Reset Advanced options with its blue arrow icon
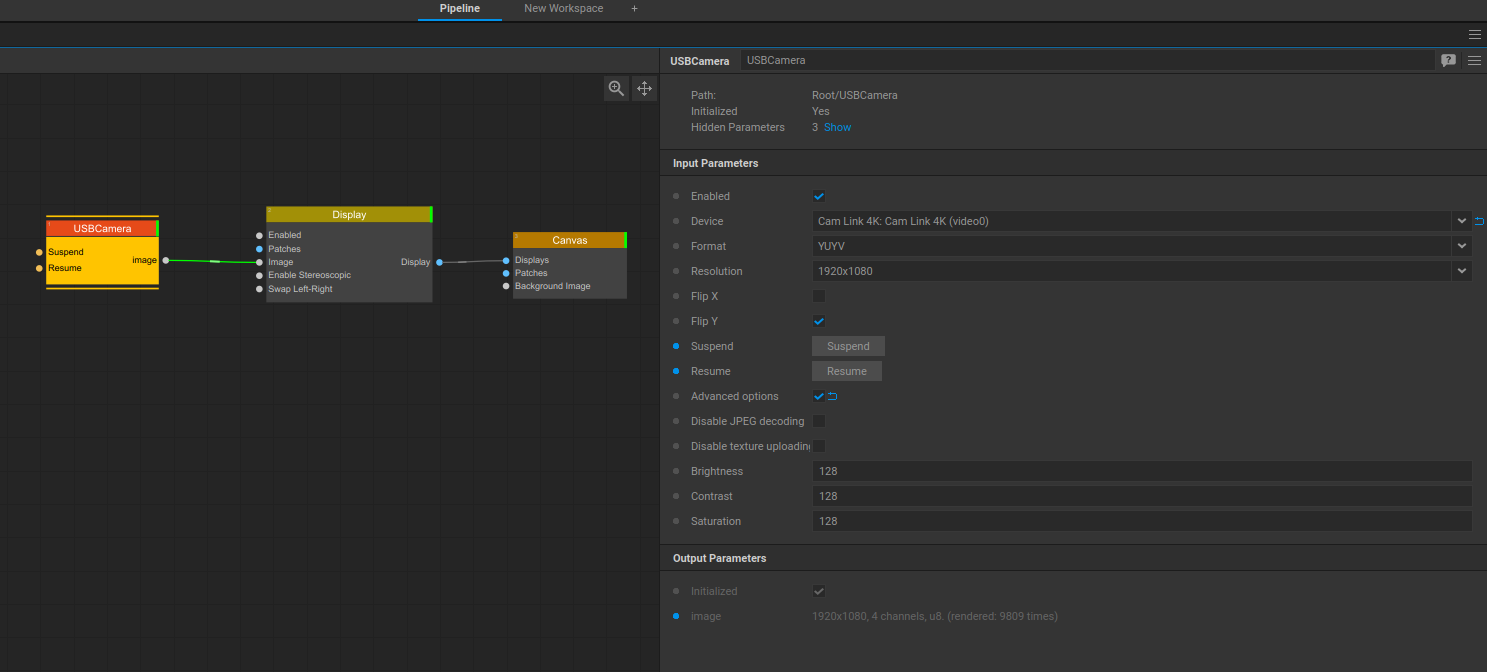Image resolution: width=1487 pixels, height=672 pixels. 832,396
